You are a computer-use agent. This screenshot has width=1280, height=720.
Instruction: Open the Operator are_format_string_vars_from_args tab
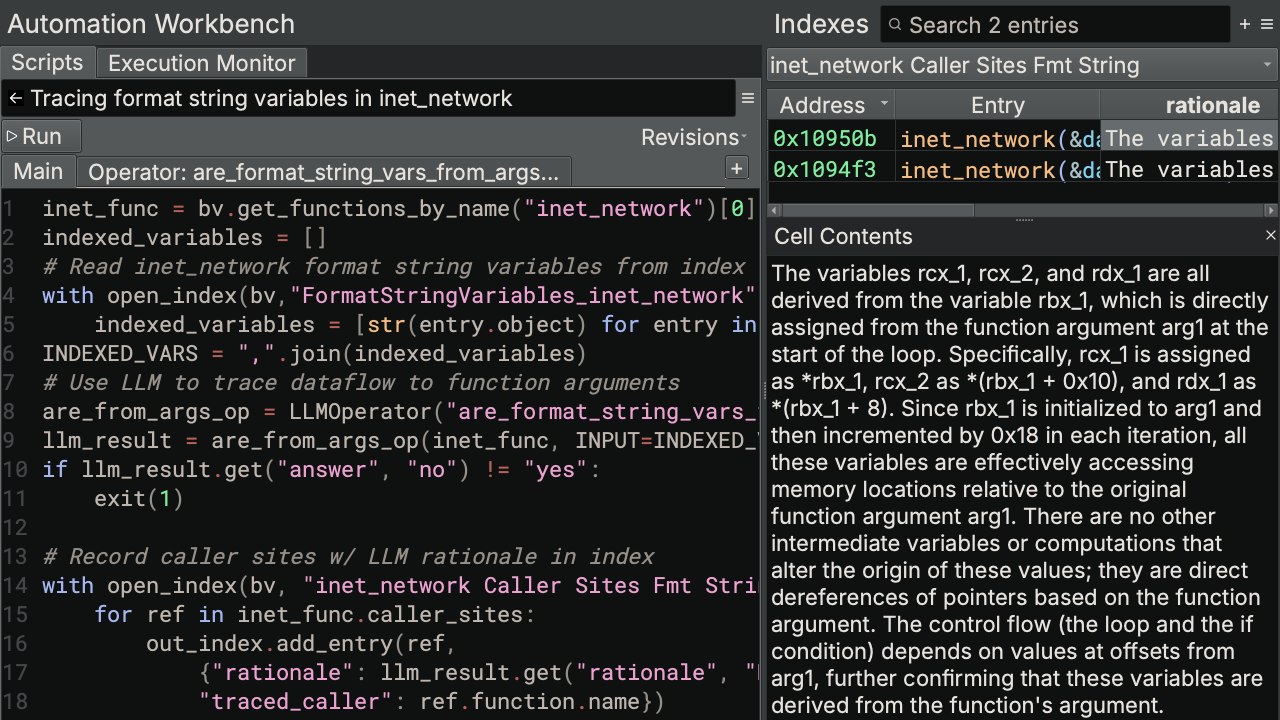323,172
